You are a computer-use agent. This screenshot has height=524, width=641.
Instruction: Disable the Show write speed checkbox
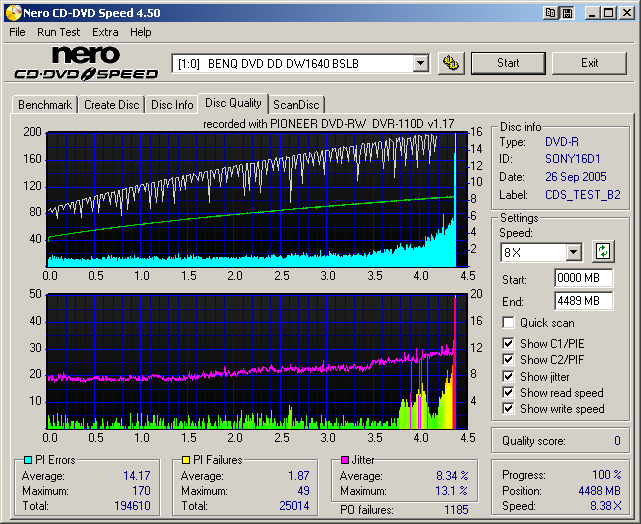pos(508,409)
